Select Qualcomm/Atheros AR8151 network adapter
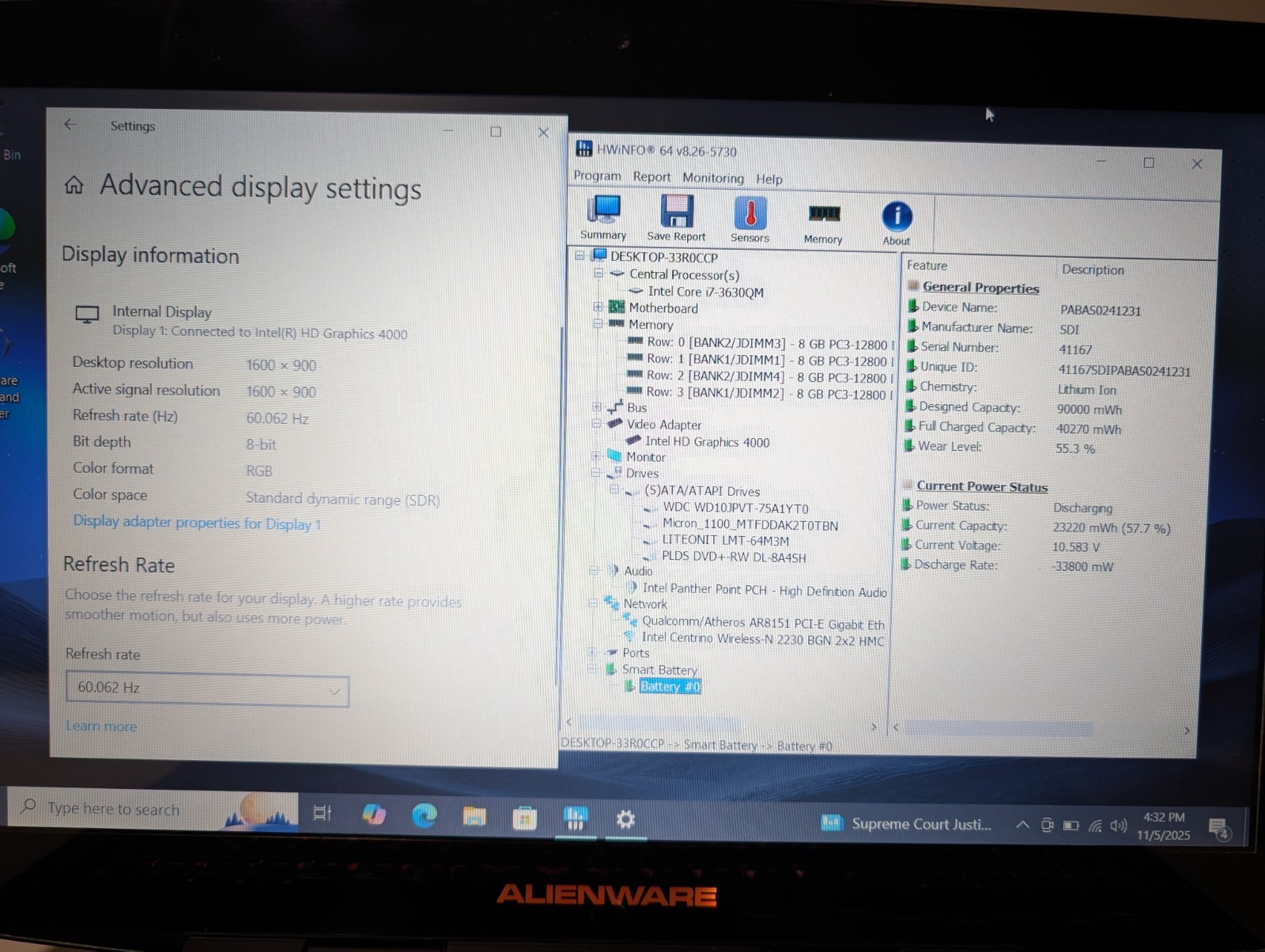The image size is (1265, 952). 763,623
